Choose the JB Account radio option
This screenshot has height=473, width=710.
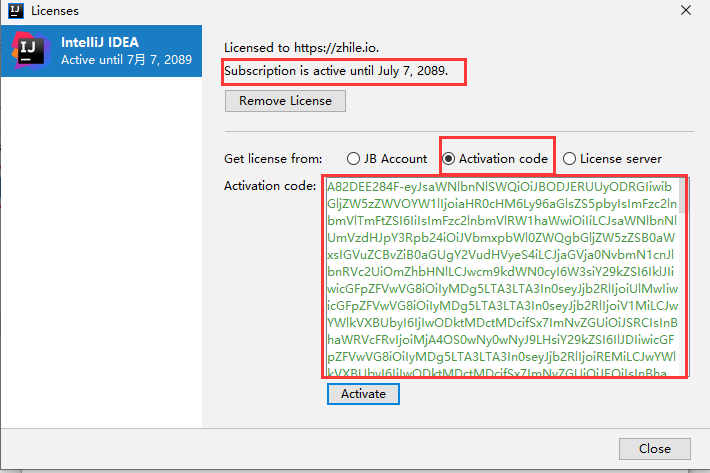click(387, 159)
